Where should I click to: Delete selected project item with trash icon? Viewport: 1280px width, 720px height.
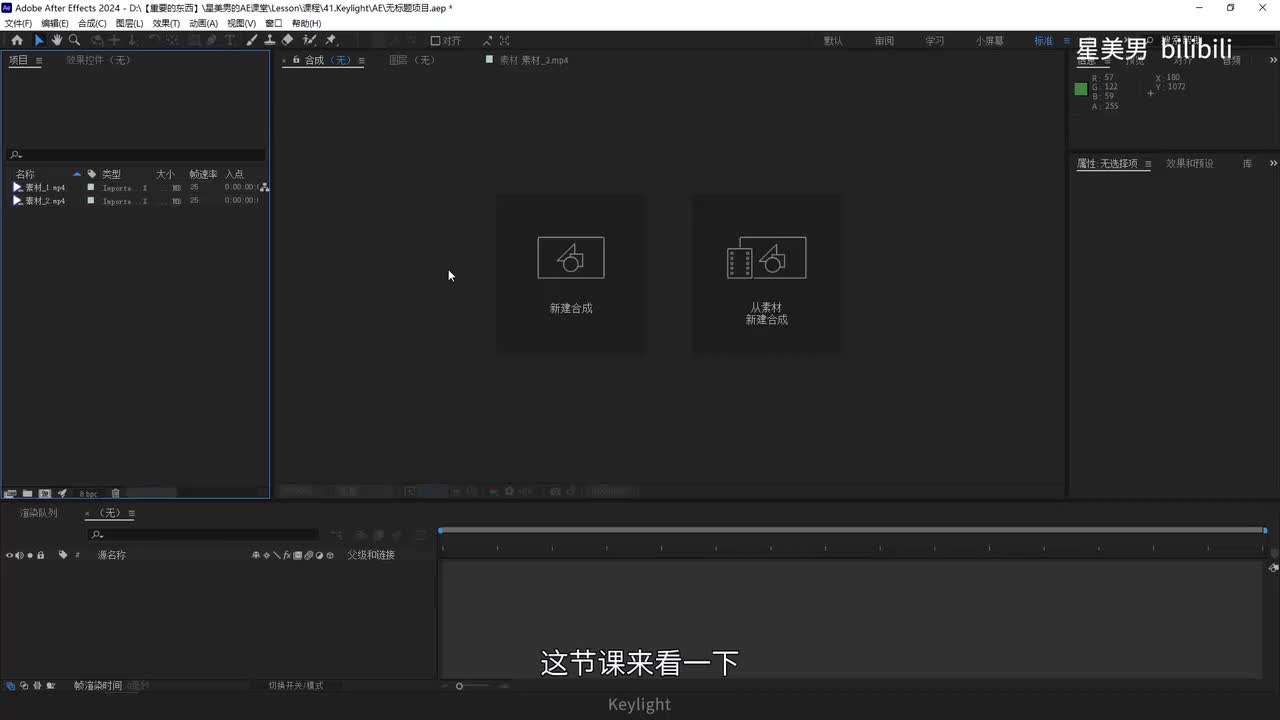pos(115,493)
